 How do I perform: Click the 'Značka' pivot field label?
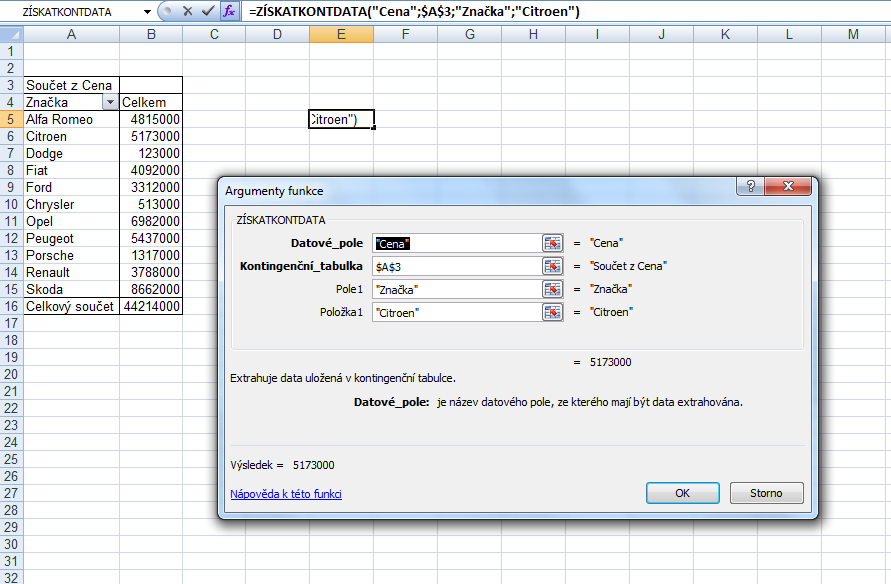point(47,102)
